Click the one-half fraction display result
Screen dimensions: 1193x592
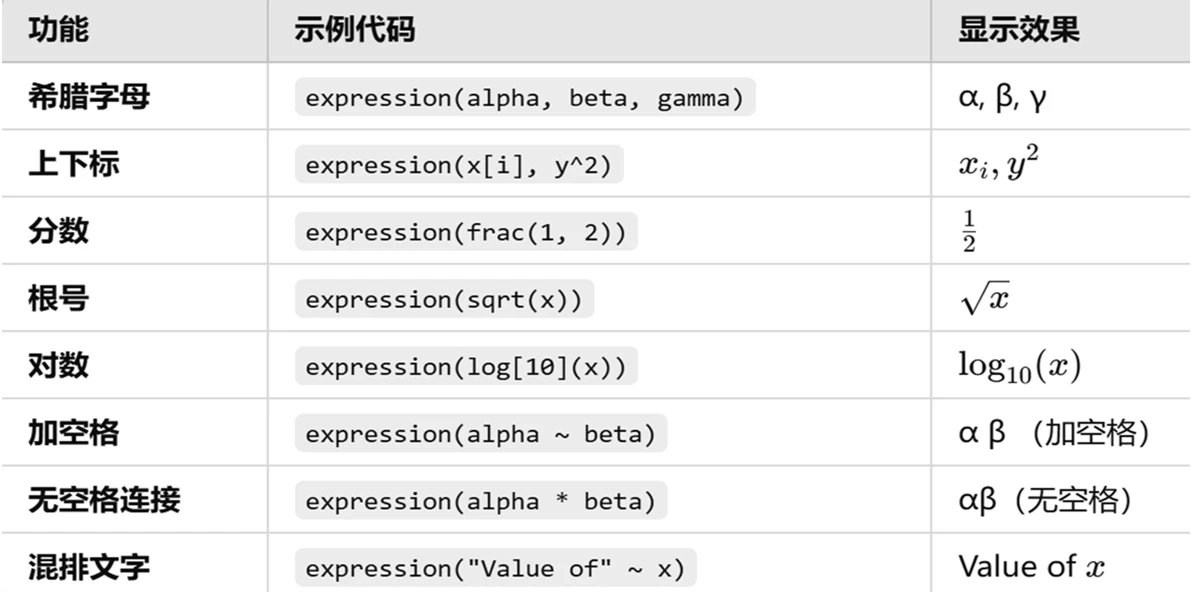969,232
